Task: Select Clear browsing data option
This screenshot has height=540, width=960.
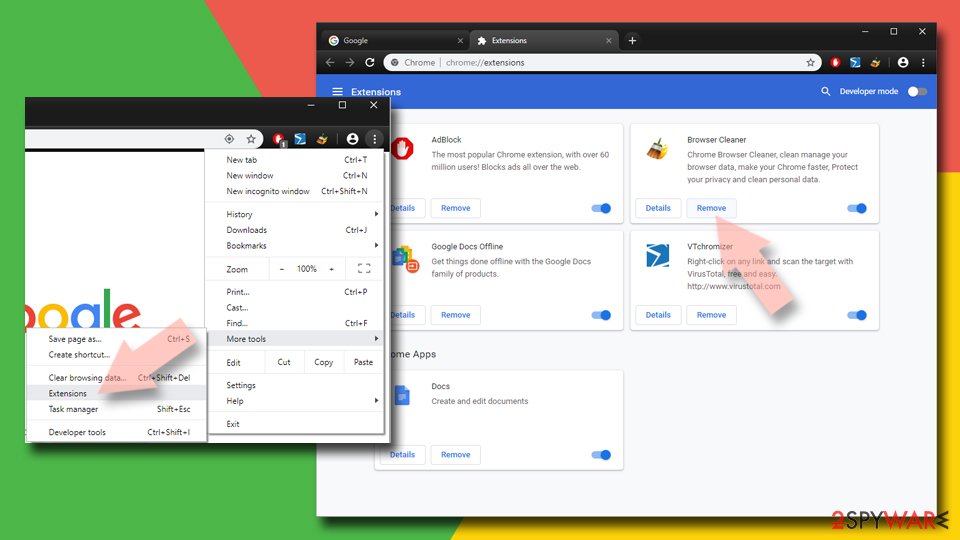Action: coord(117,378)
